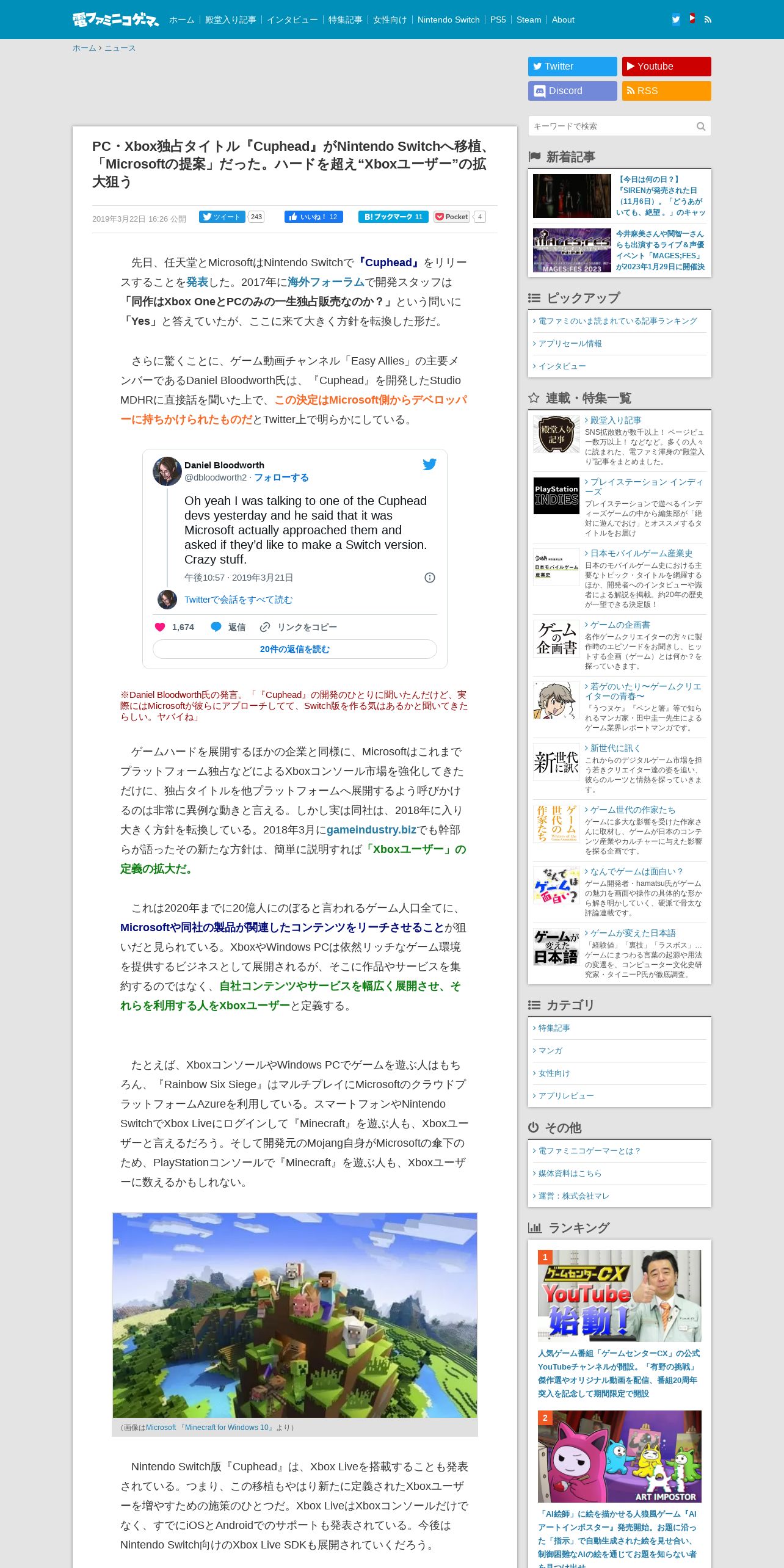Open Nintendo Switch in the top navigation
The height and width of the screenshot is (1568, 784).
pos(449,20)
